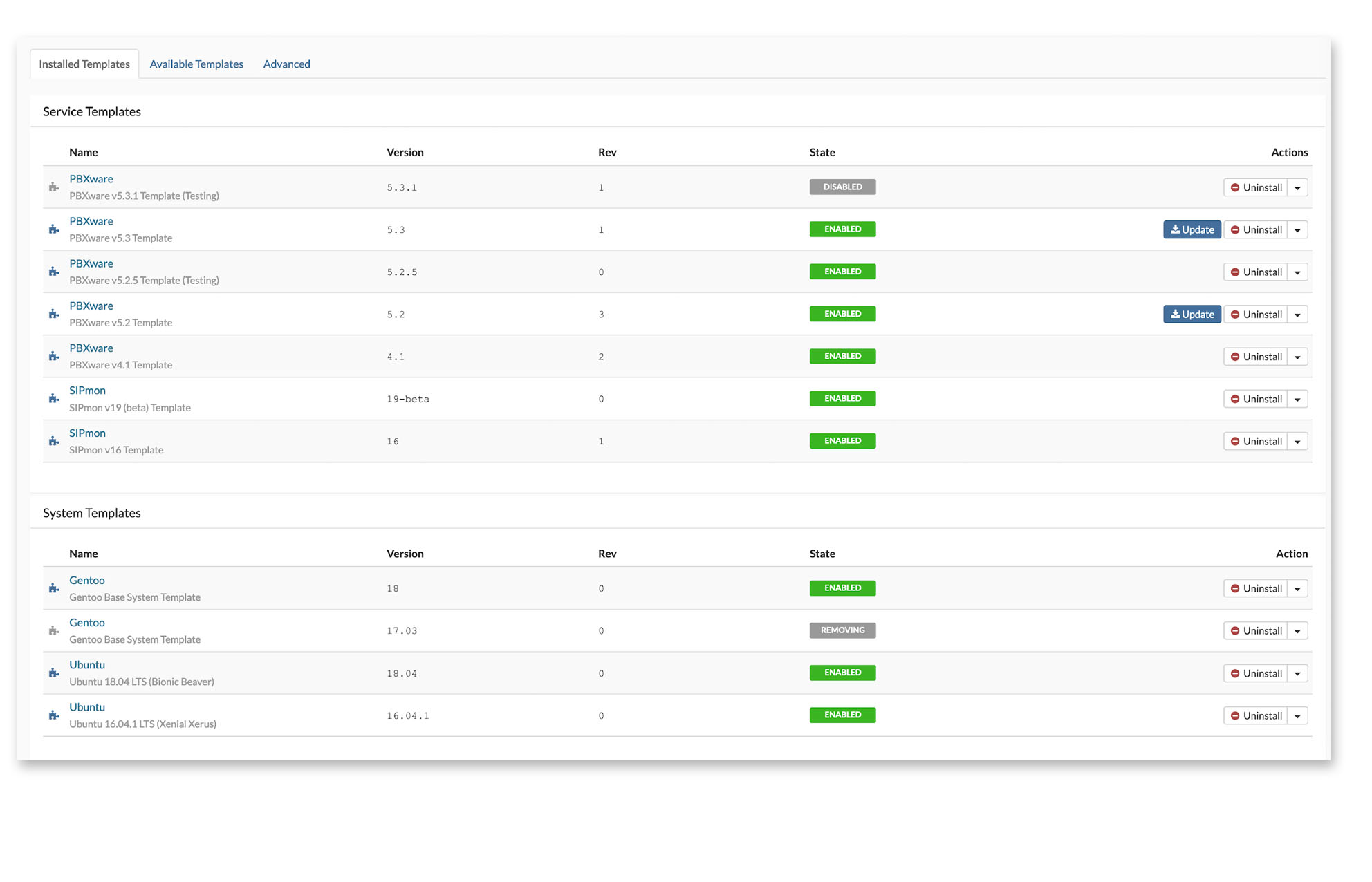The height and width of the screenshot is (882, 1372).
Task: Uninstall the Gentoo 18 system template
Action: [x=1255, y=588]
